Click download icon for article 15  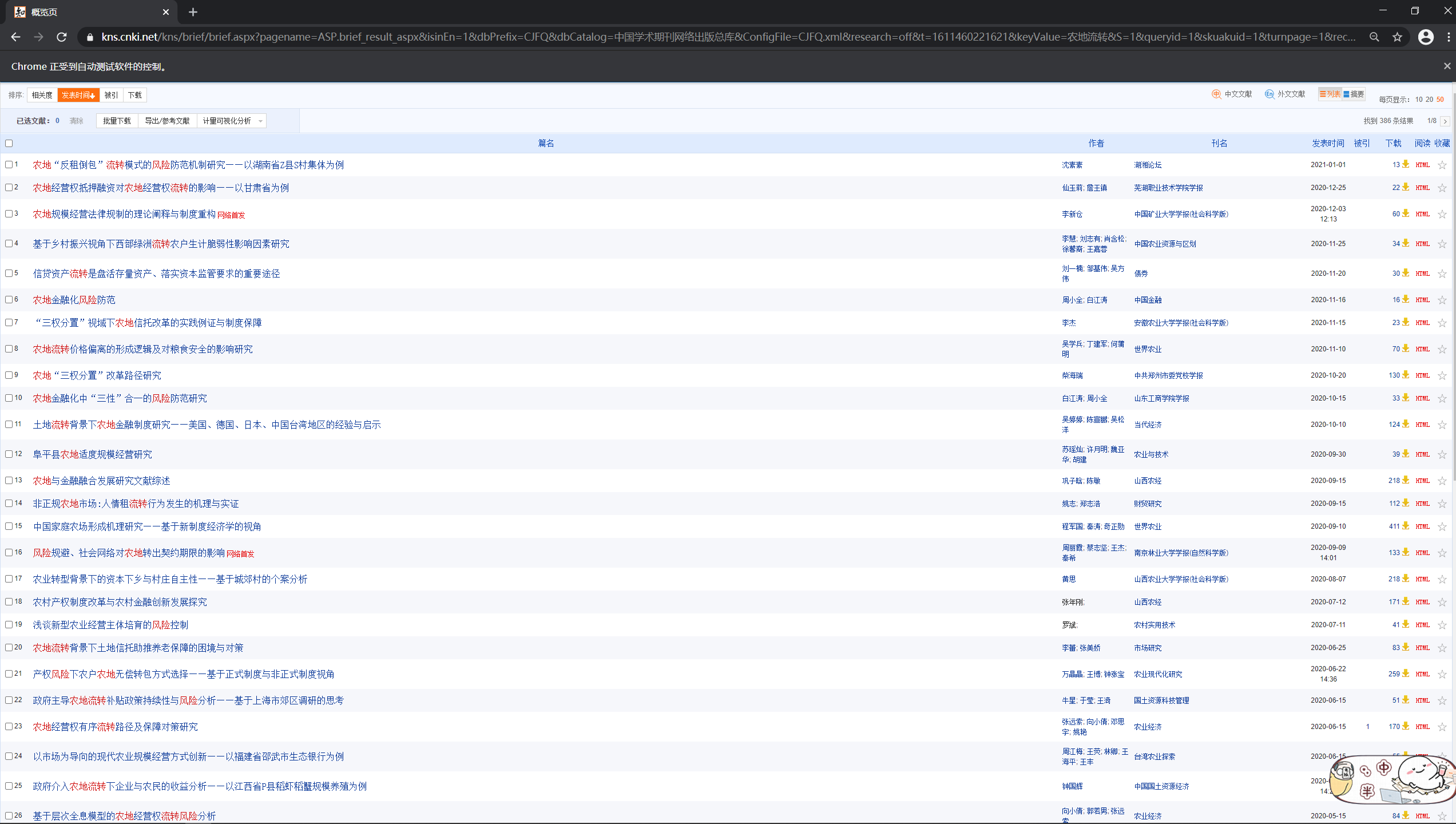coord(1406,526)
